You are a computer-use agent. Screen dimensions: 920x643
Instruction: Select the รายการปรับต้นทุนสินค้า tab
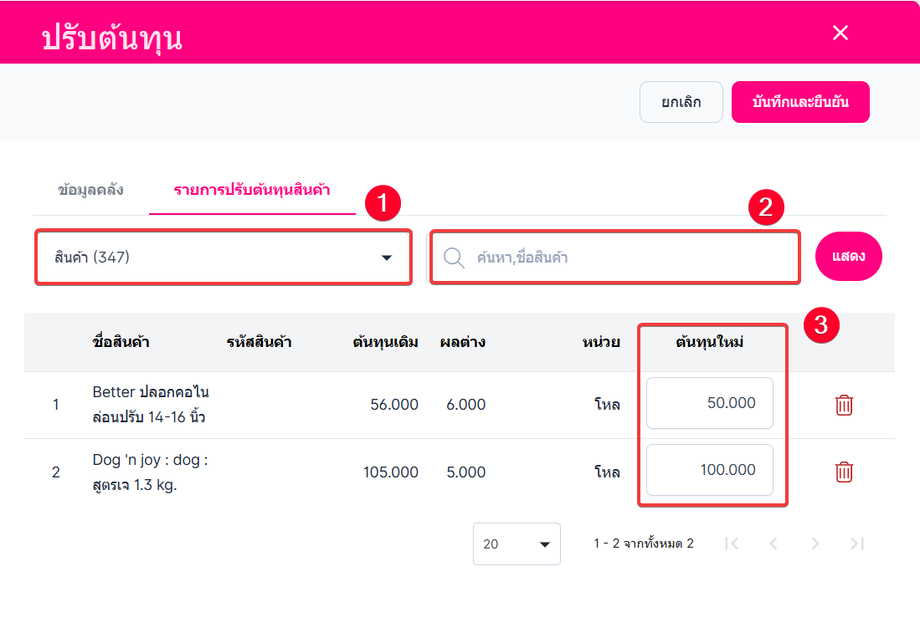coord(252,189)
